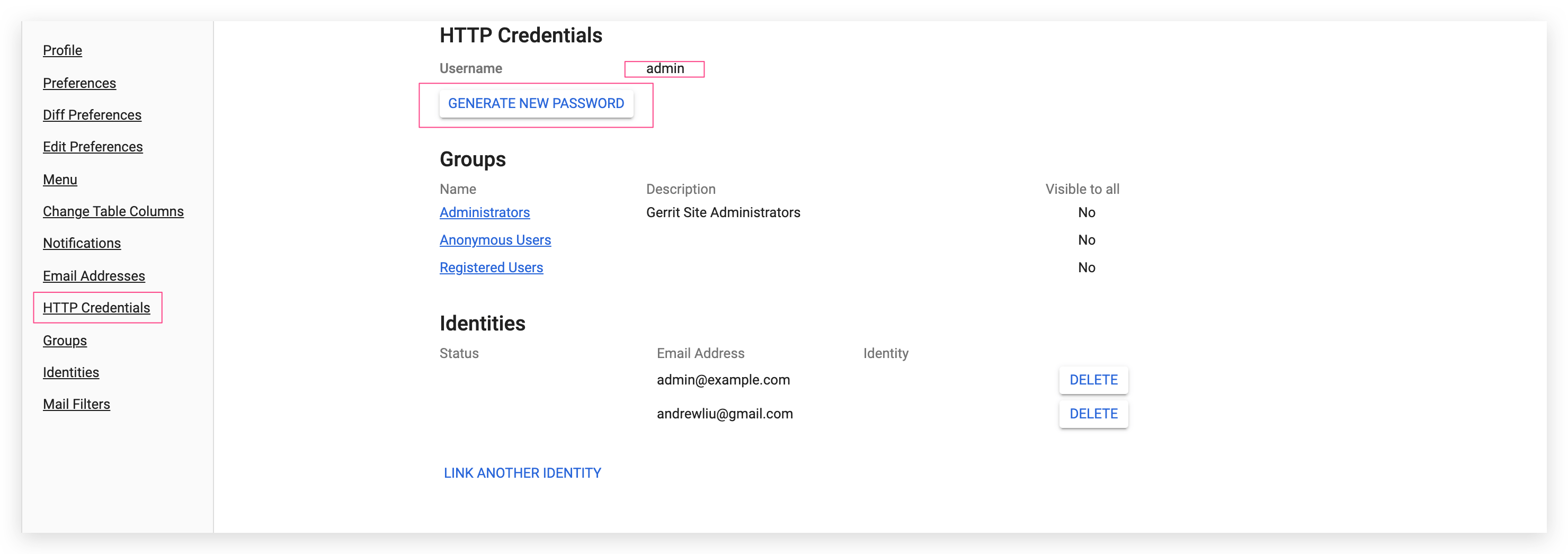Open the Profile settings section
Screen dimensions: 1568x554
point(62,50)
